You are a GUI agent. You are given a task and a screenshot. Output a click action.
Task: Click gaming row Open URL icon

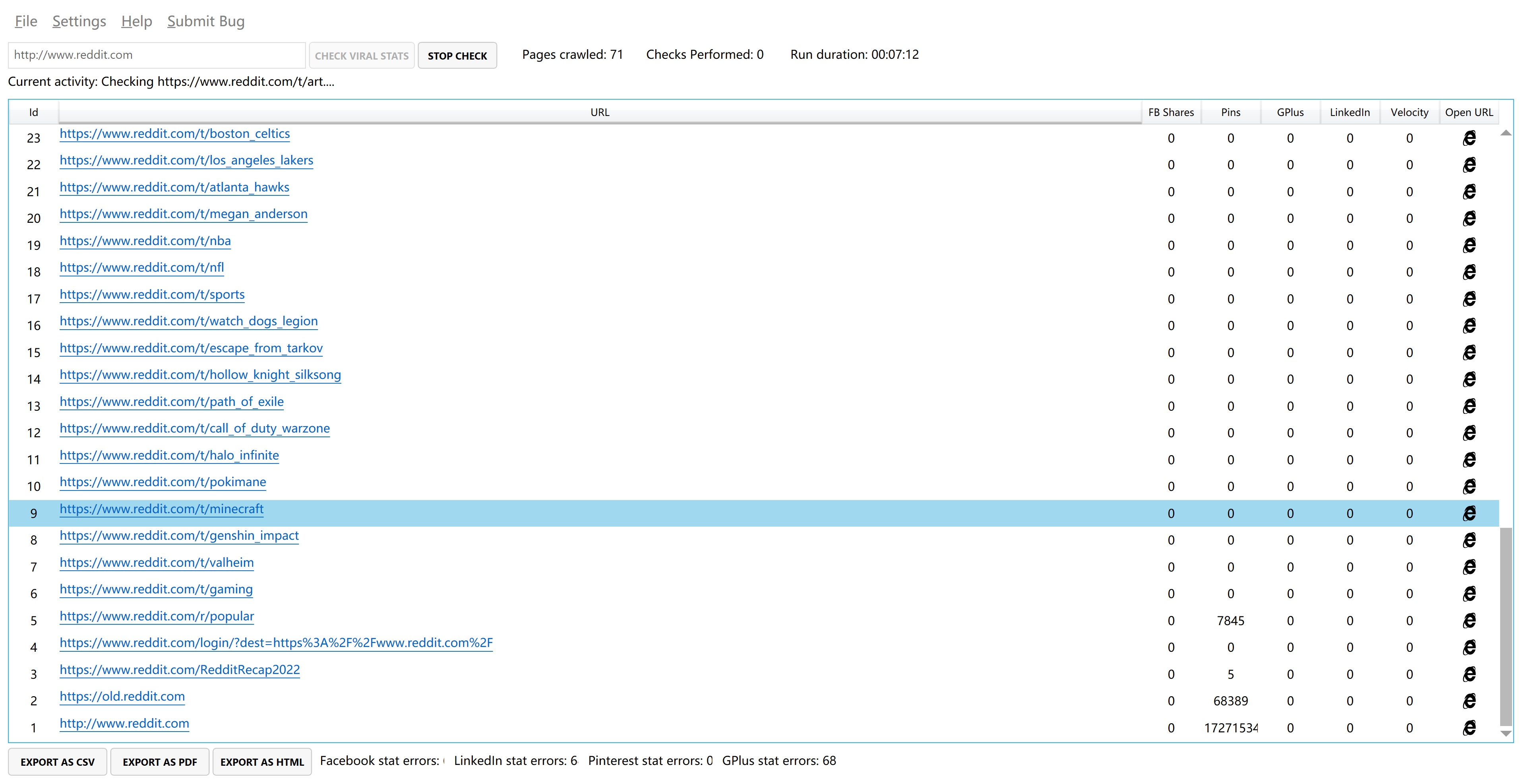1469,594
